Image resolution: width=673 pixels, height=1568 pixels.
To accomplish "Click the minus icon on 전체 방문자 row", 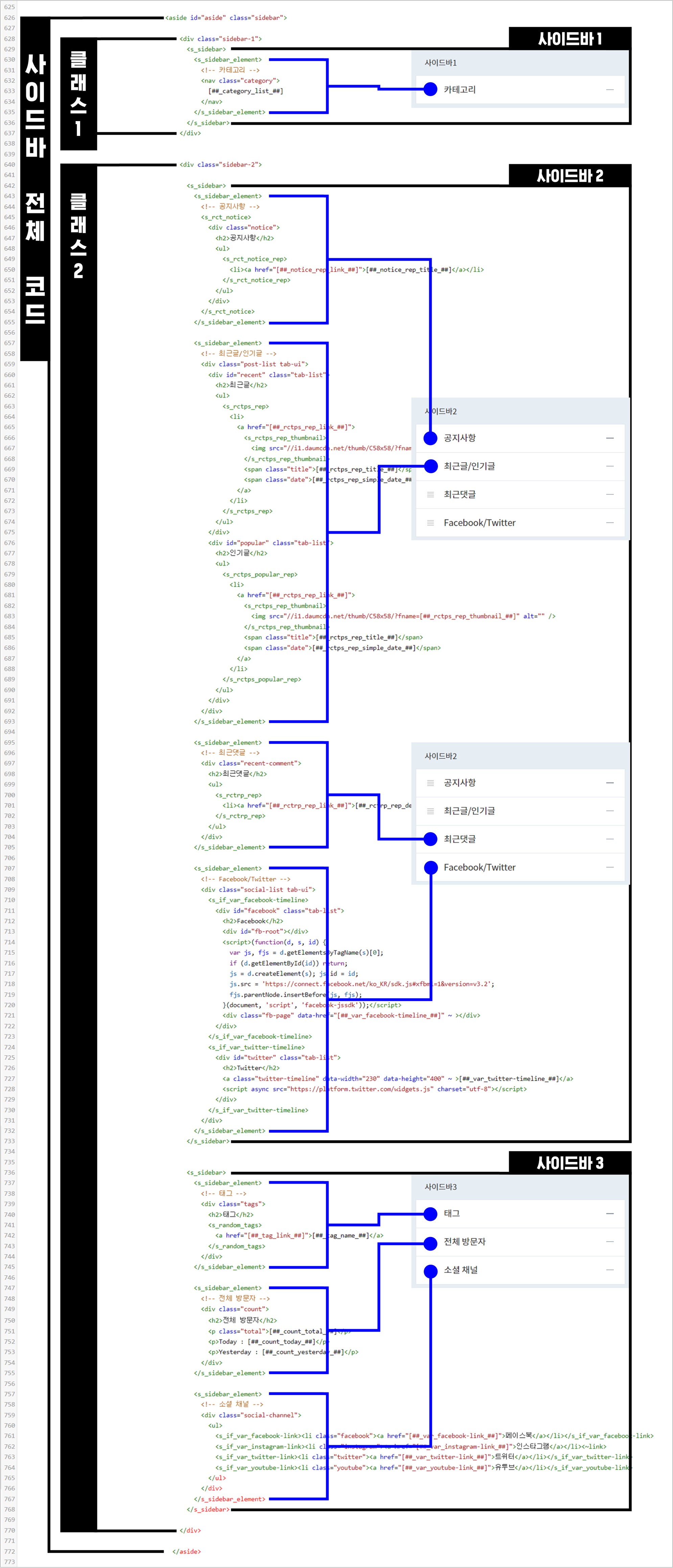I will 610,1242.
